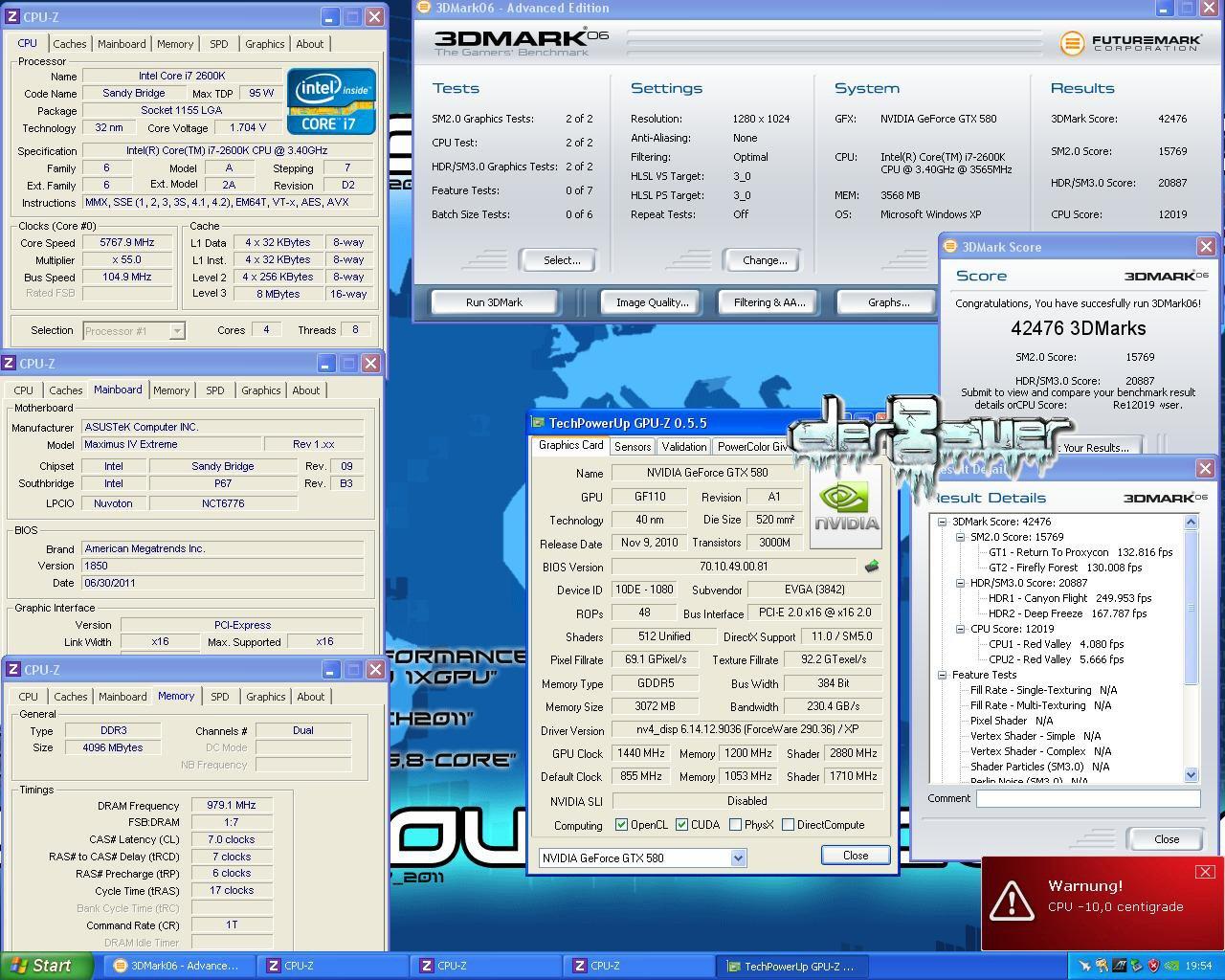Select the GT1 - Return To Proxycon row
The image size is (1225, 980).
click(x=1080, y=552)
